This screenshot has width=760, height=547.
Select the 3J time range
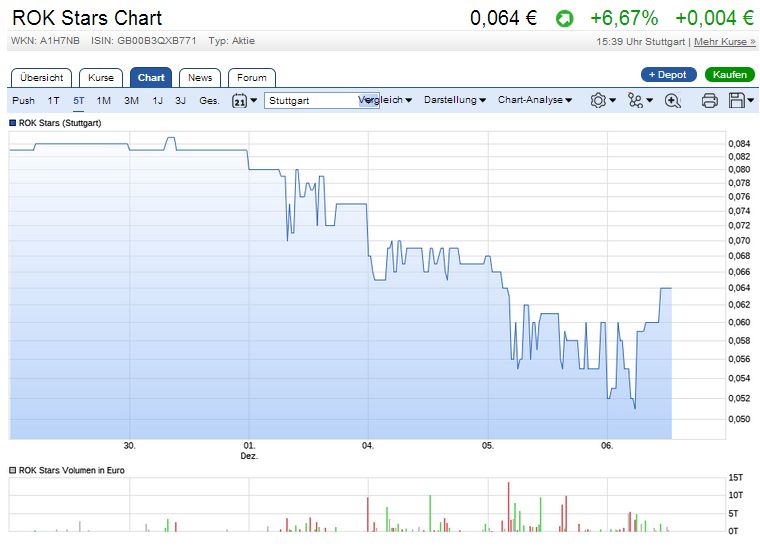(x=180, y=100)
